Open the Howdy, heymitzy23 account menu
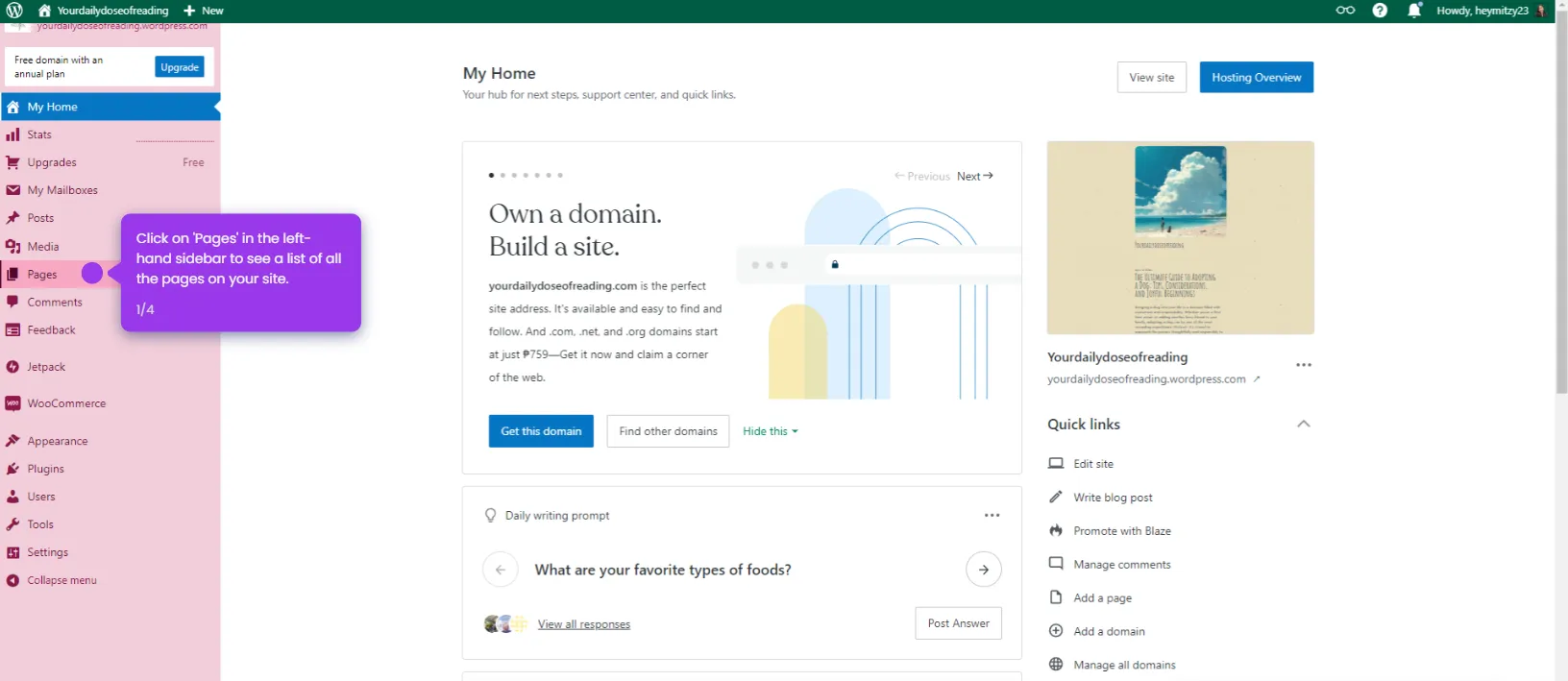The width and height of the screenshot is (1568, 681). (x=1491, y=11)
